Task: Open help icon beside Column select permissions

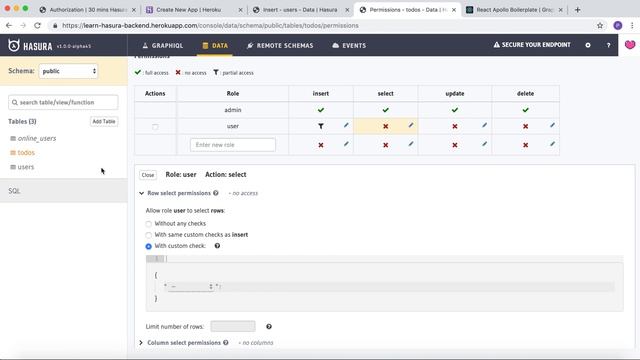Action: 225,343
